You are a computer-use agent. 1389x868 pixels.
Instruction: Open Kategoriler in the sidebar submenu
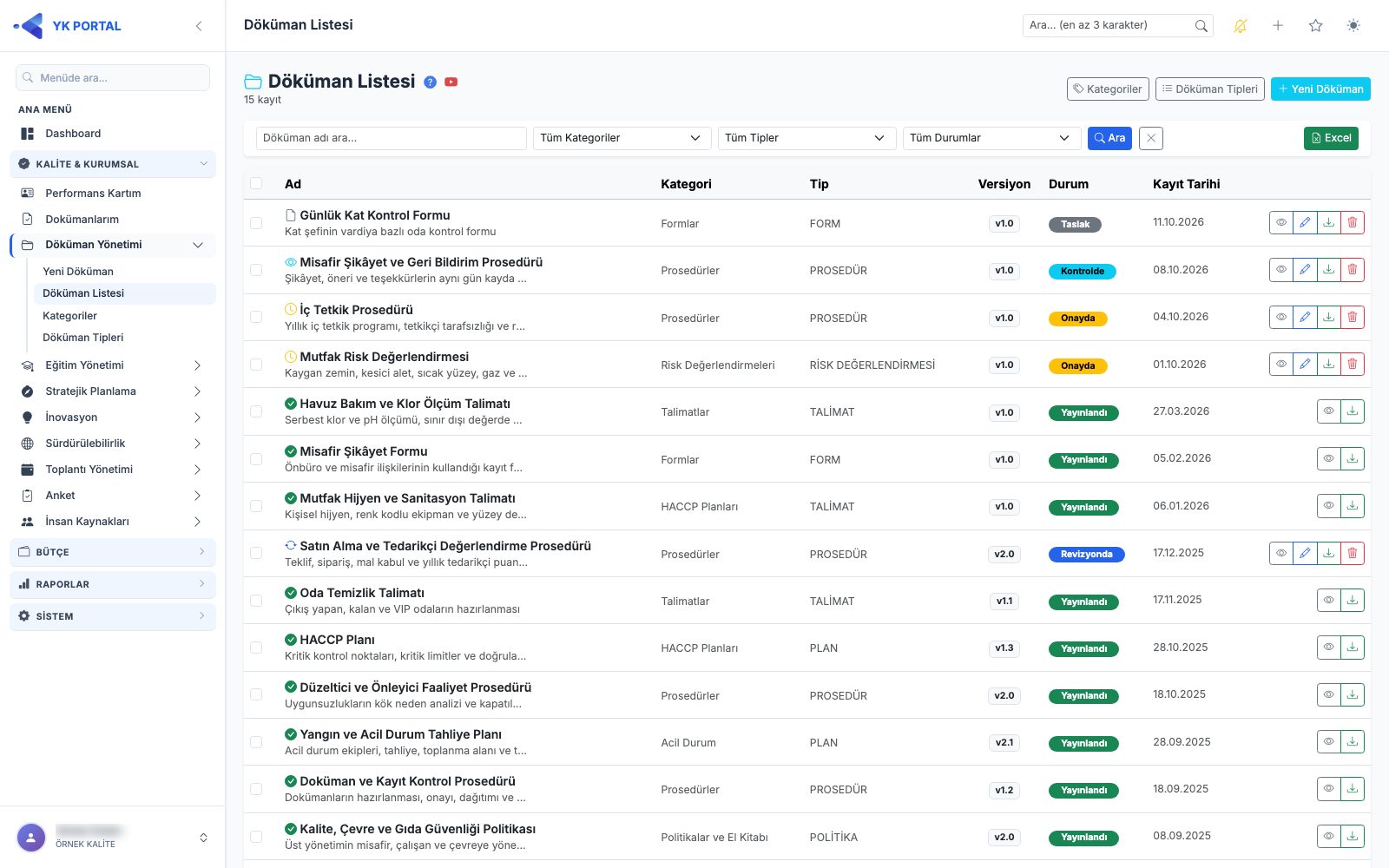tap(69, 316)
